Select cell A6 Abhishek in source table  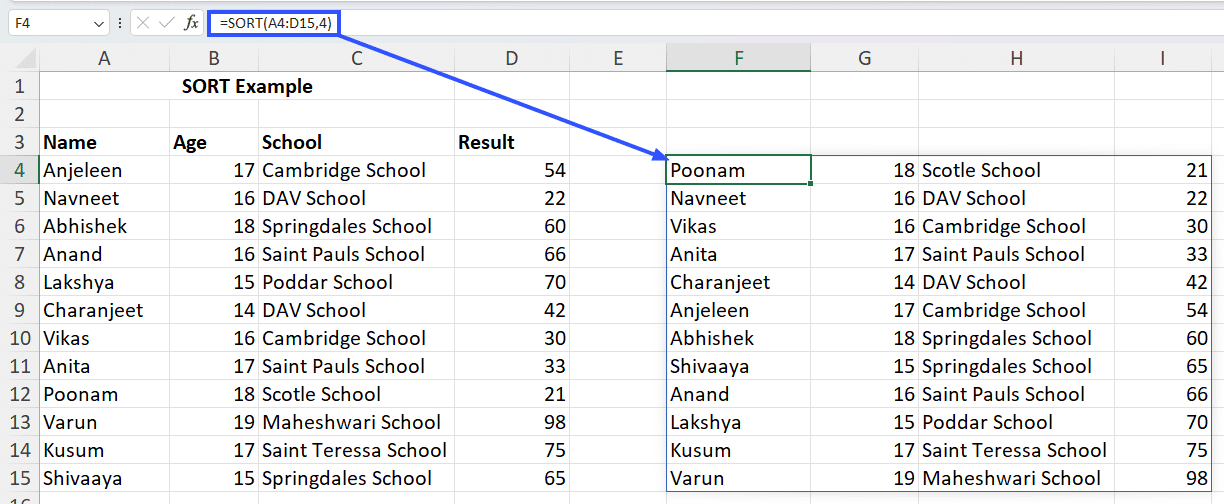[104, 226]
